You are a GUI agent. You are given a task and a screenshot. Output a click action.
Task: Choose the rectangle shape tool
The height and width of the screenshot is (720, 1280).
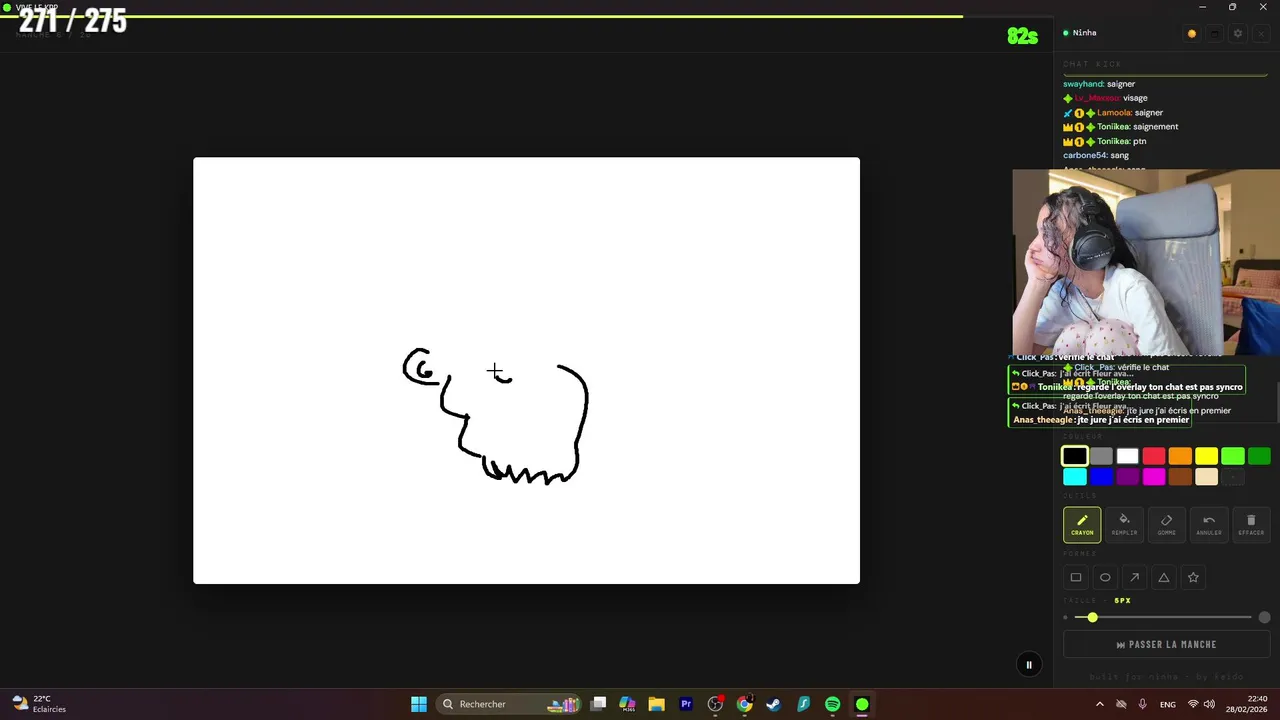1076,577
